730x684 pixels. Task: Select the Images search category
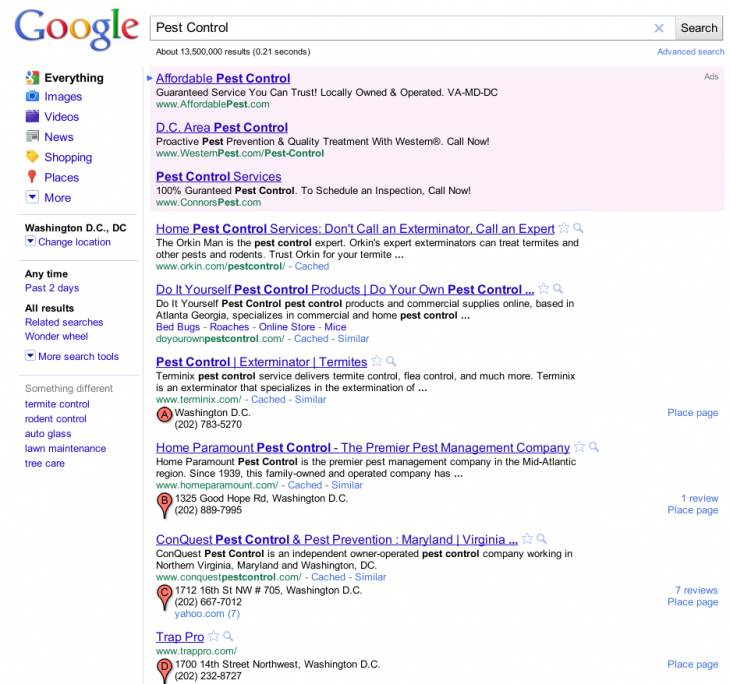tap(63, 97)
